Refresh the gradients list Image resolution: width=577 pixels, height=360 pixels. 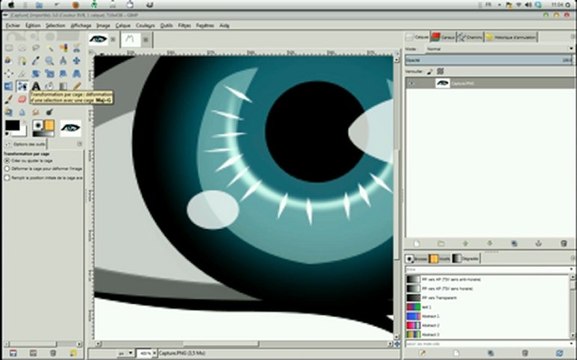[560, 353]
